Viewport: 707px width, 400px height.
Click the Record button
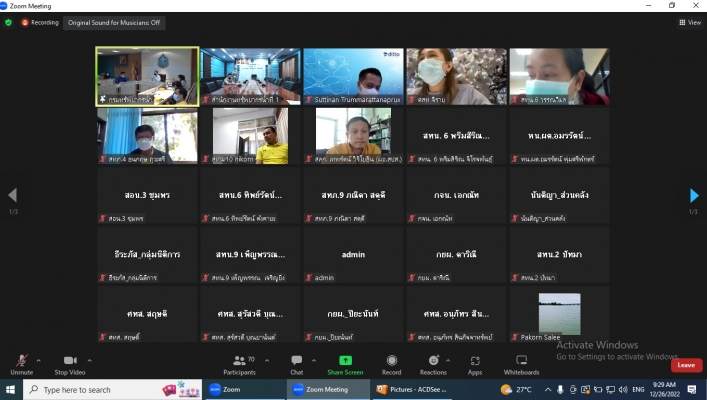click(391, 365)
